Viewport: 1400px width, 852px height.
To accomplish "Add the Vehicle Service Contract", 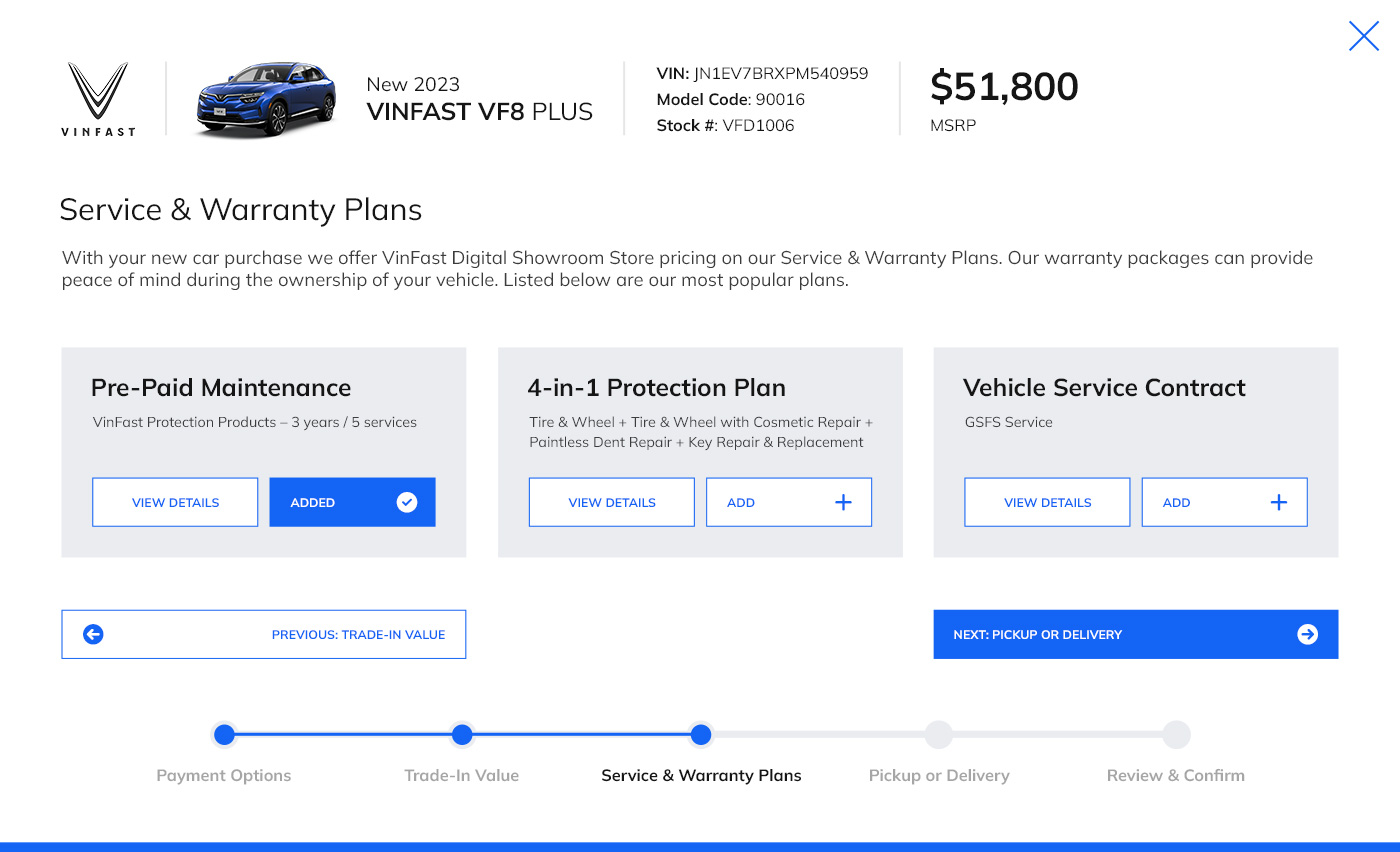I will pos(1224,502).
